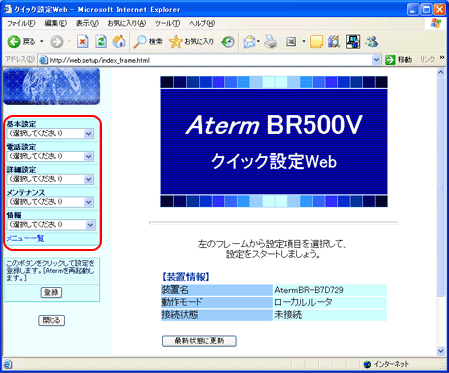Click in the address URL field
This screenshot has width=449, height=373.
[x=210, y=60]
